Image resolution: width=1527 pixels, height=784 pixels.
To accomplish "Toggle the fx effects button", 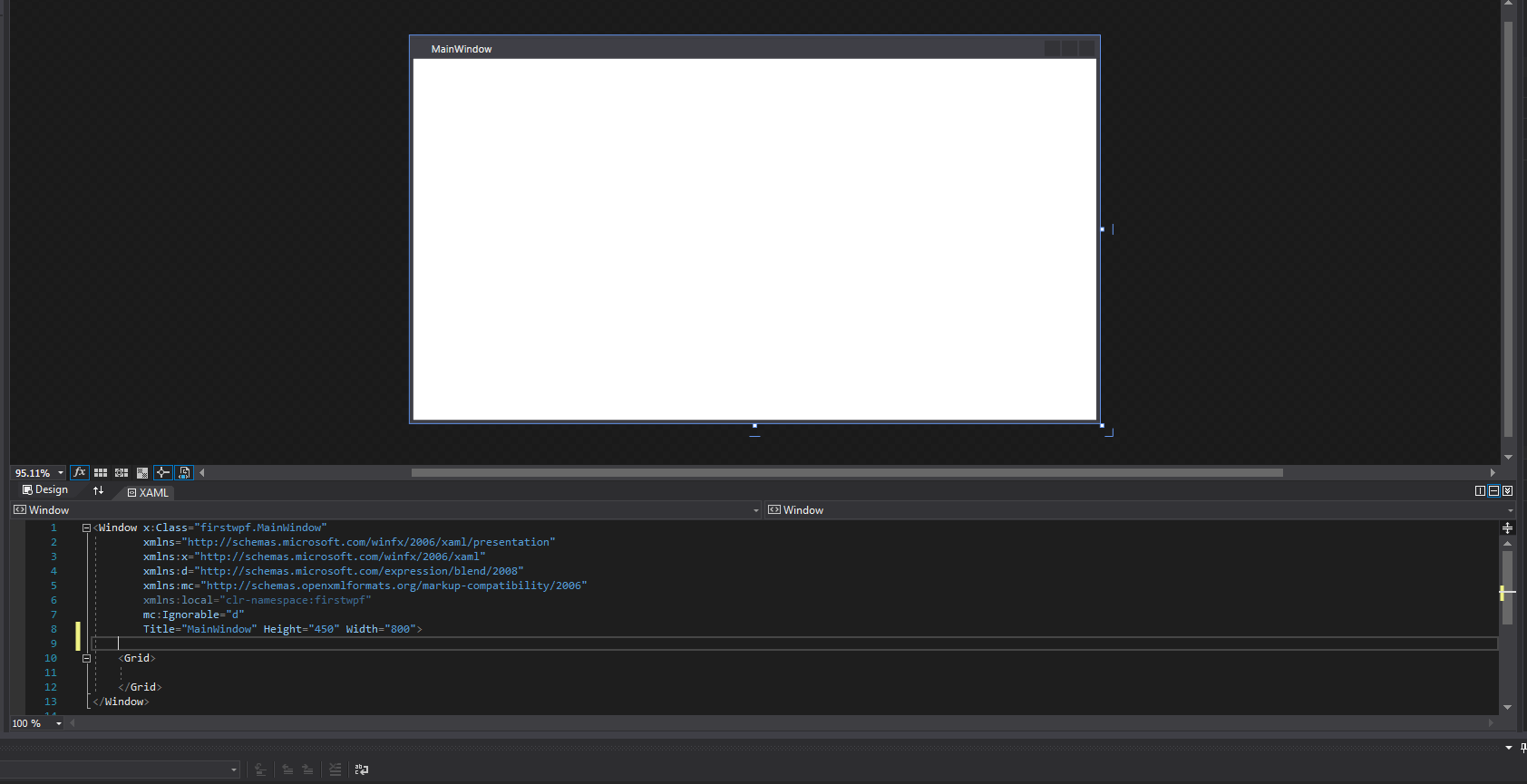I will (80, 472).
